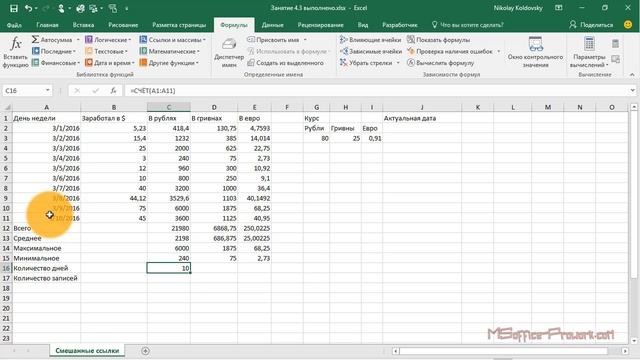Click Error Checking (Проверка наличия ошибок)
Image resolution: width=640 pixels, height=360 pixels.
450,51
